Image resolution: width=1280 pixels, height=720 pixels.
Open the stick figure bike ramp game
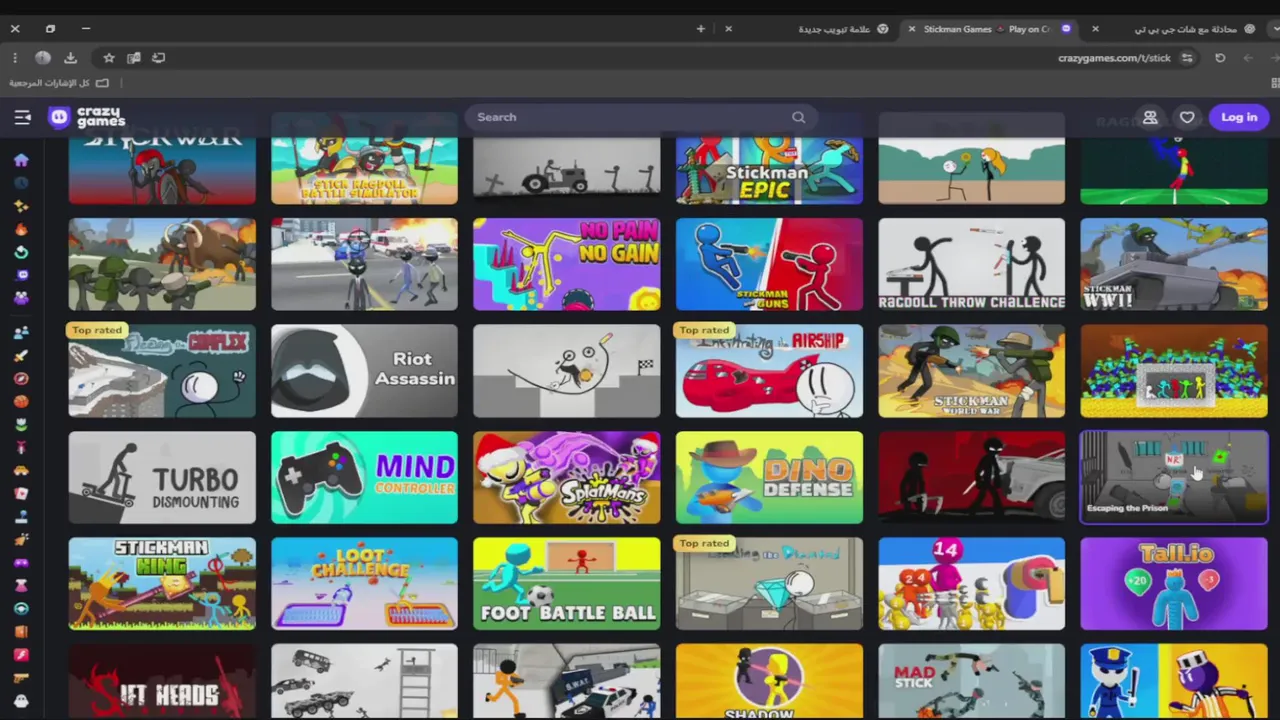pos(567,371)
